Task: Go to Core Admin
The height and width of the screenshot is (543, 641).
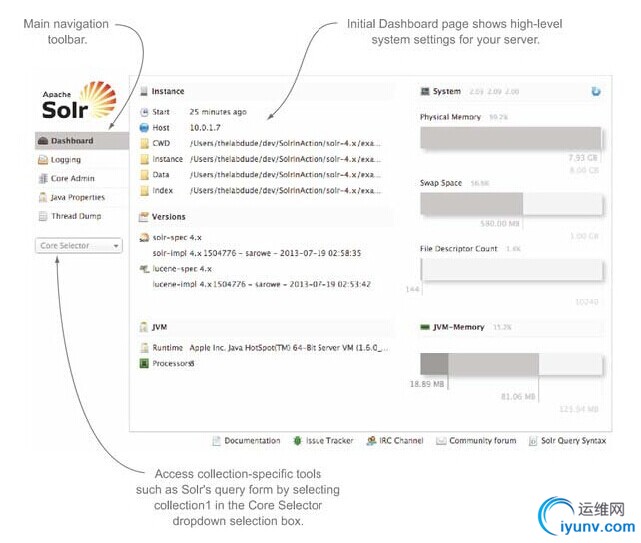Action: tap(72, 178)
